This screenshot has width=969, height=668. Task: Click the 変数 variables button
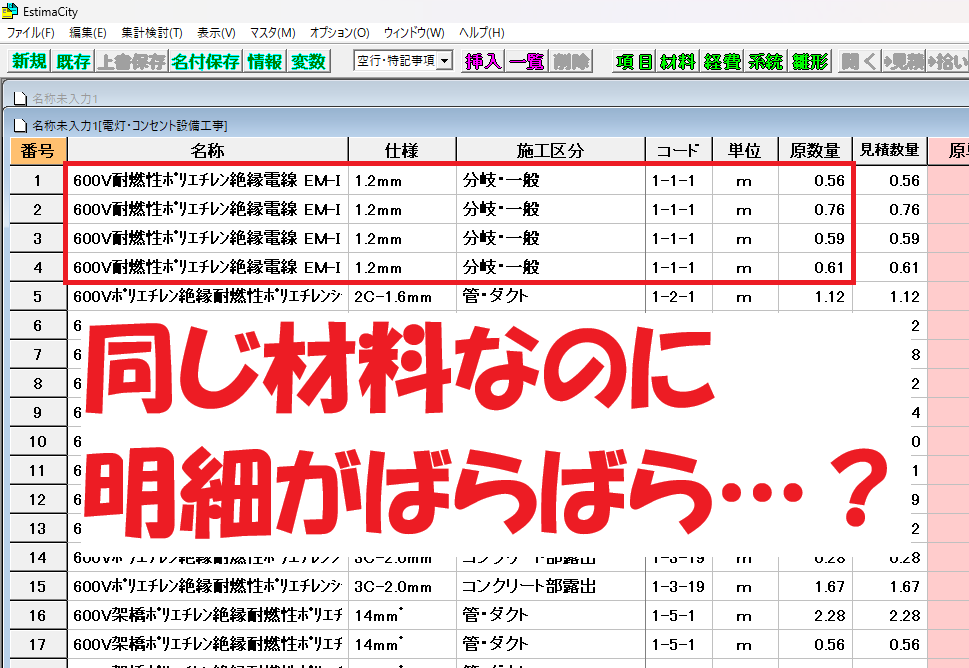[308, 61]
